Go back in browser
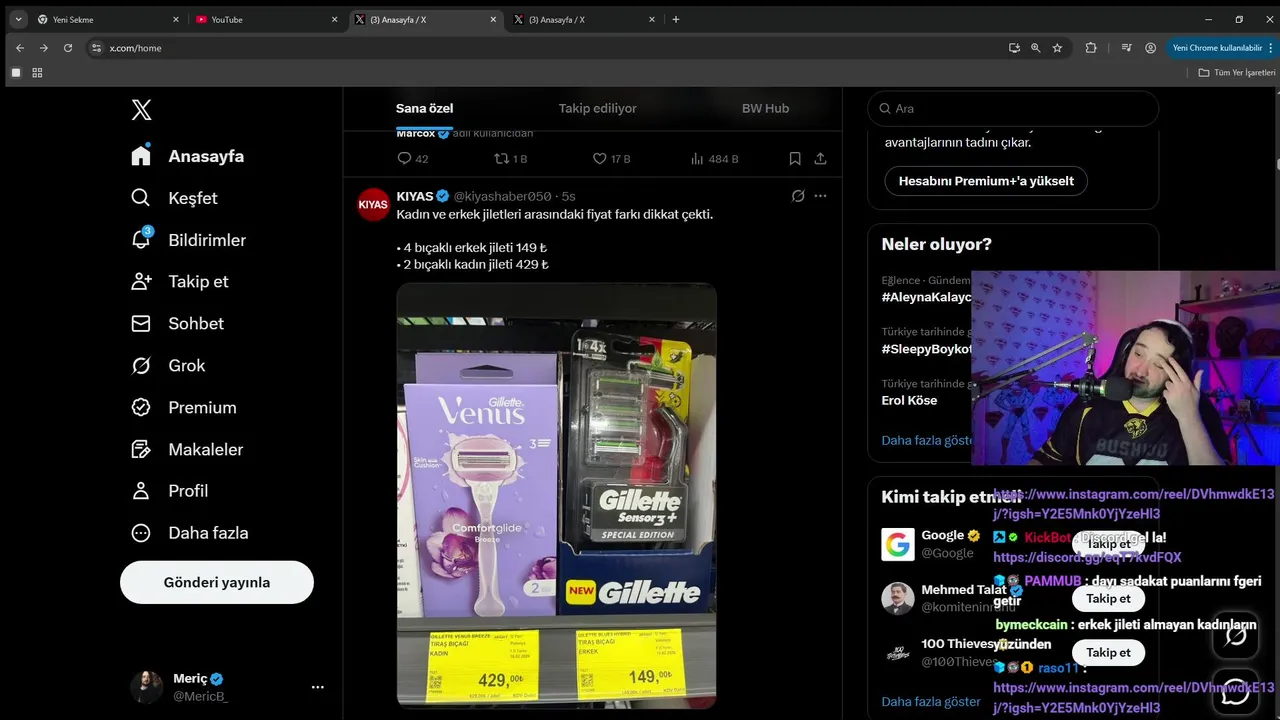 [x=20, y=47]
